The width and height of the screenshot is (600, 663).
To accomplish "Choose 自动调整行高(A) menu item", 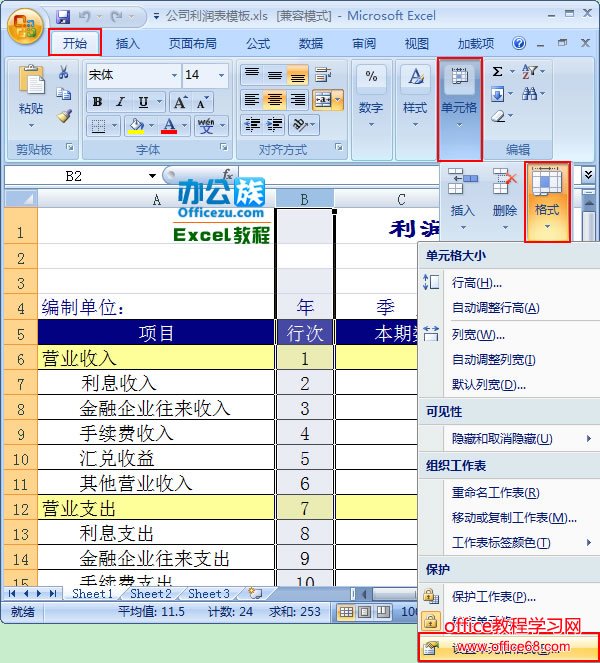I will 509,308.
